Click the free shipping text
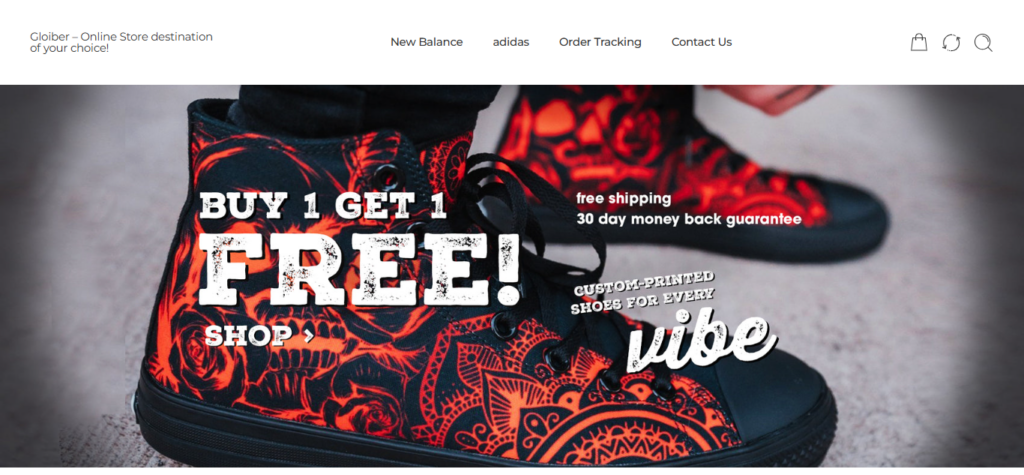Viewport: 1024px width, 475px height. pos(623,198)
